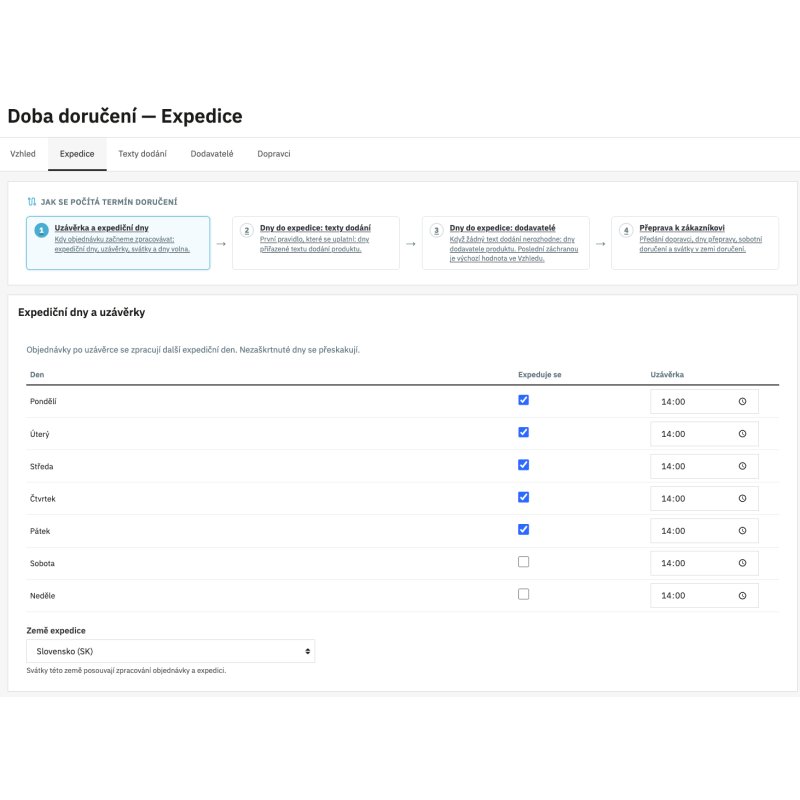800x800 pixels.
Task: Open the Dopravci tab
Action: coord(273,154)
